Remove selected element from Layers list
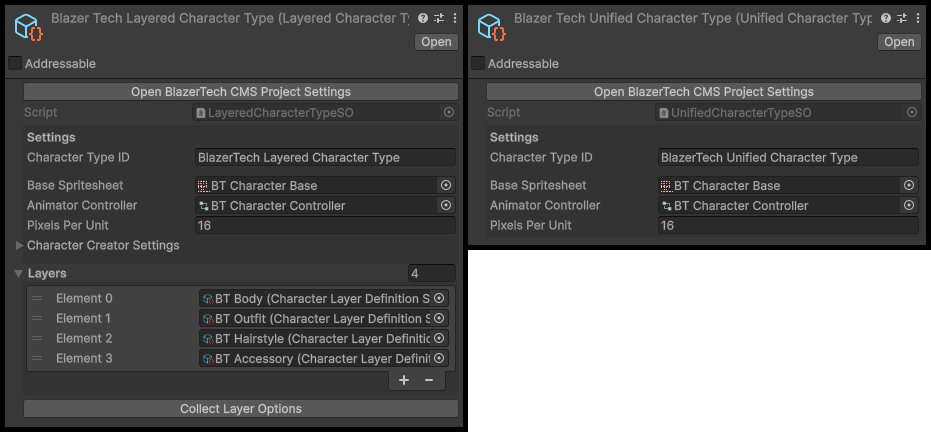 (x=429, y=380)
